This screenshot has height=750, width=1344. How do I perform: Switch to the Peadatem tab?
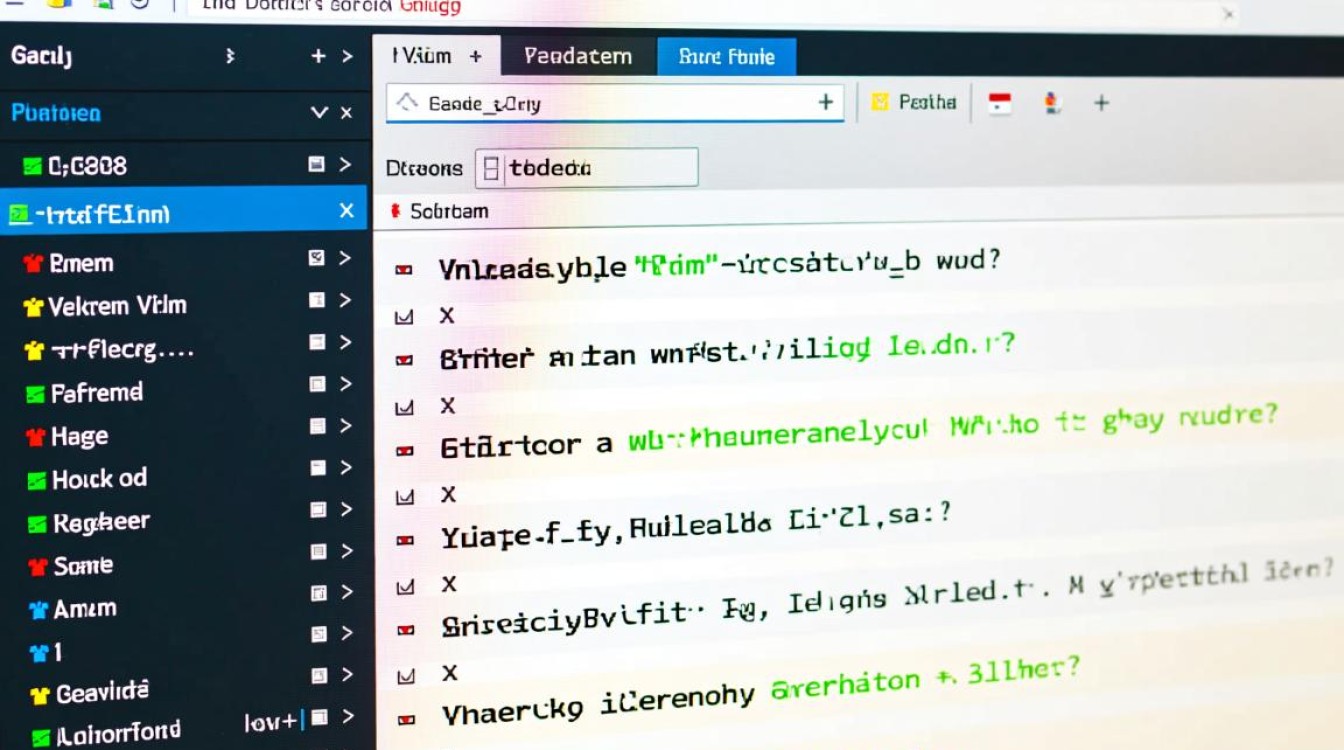[578, 56]
